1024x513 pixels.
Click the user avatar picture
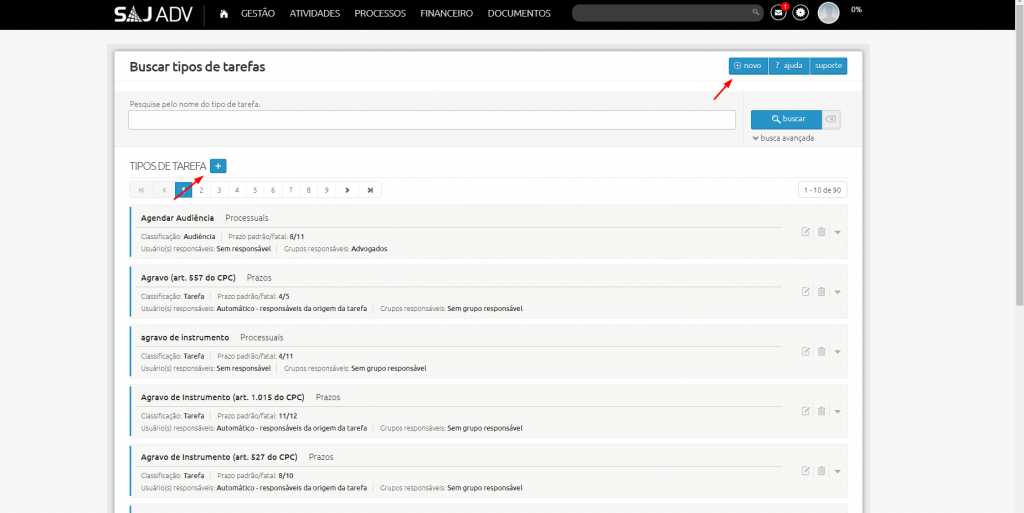point(828,13)
